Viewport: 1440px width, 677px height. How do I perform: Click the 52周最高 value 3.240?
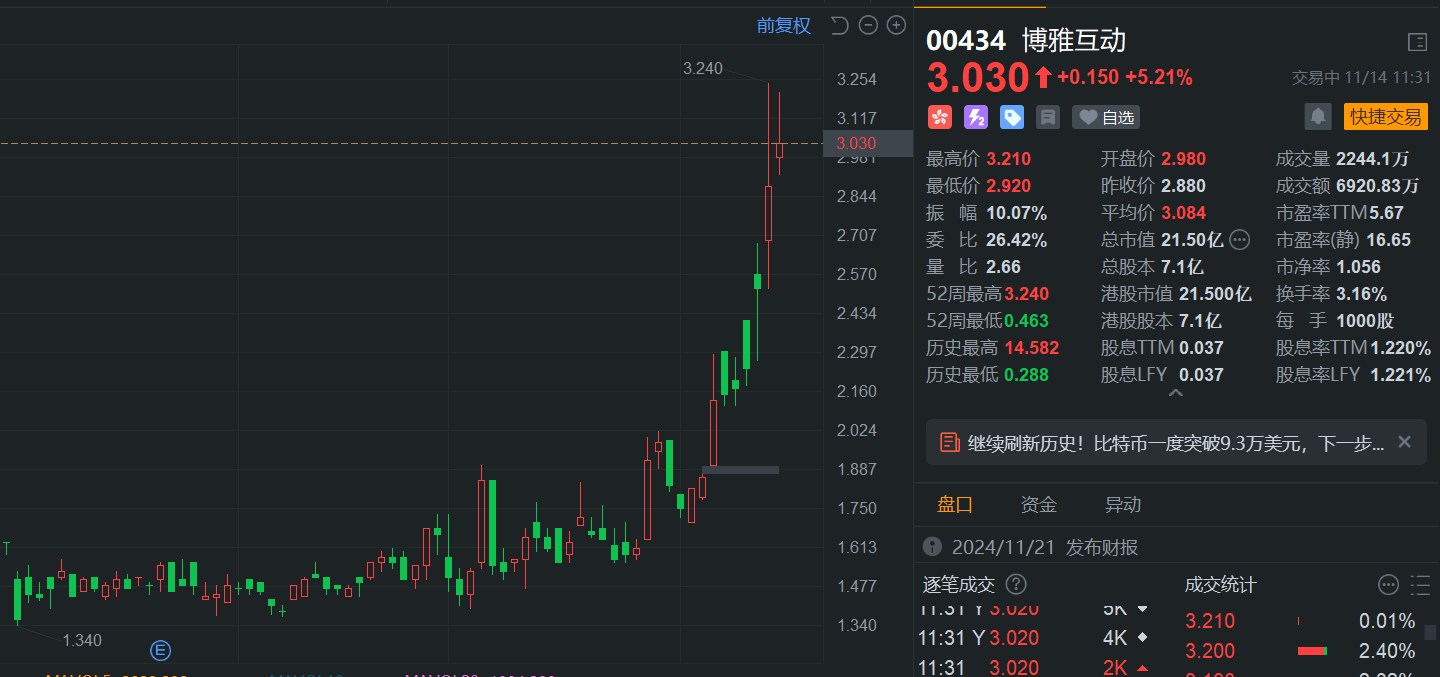[1027, 294]
